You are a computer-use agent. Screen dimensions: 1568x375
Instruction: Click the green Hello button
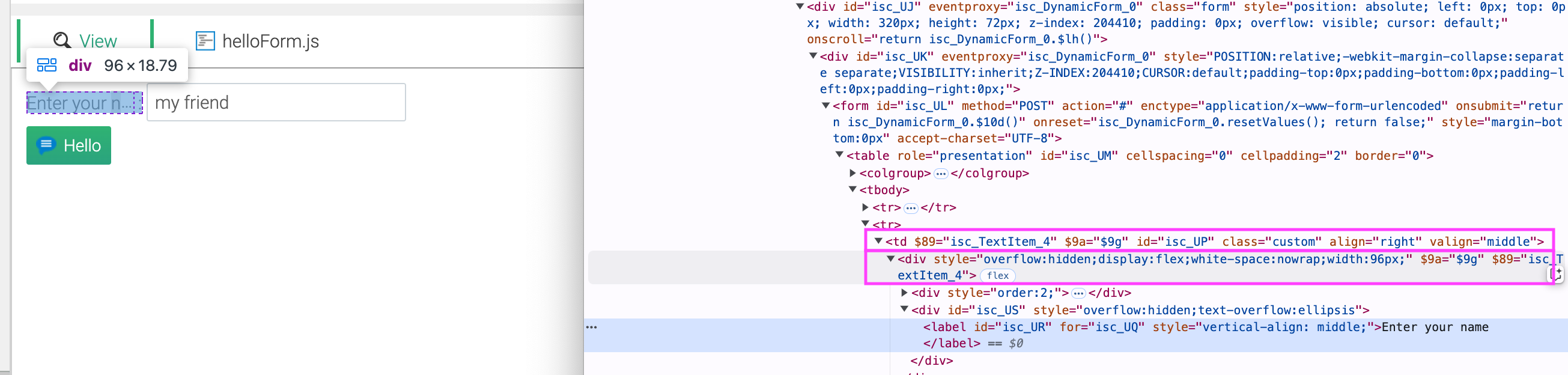point(68,145)
